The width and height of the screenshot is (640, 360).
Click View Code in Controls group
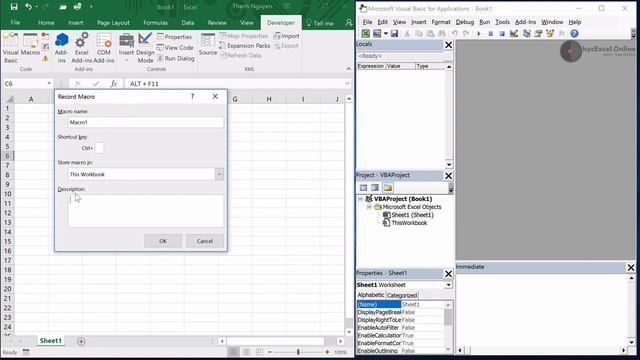click(x=175, y=48)
